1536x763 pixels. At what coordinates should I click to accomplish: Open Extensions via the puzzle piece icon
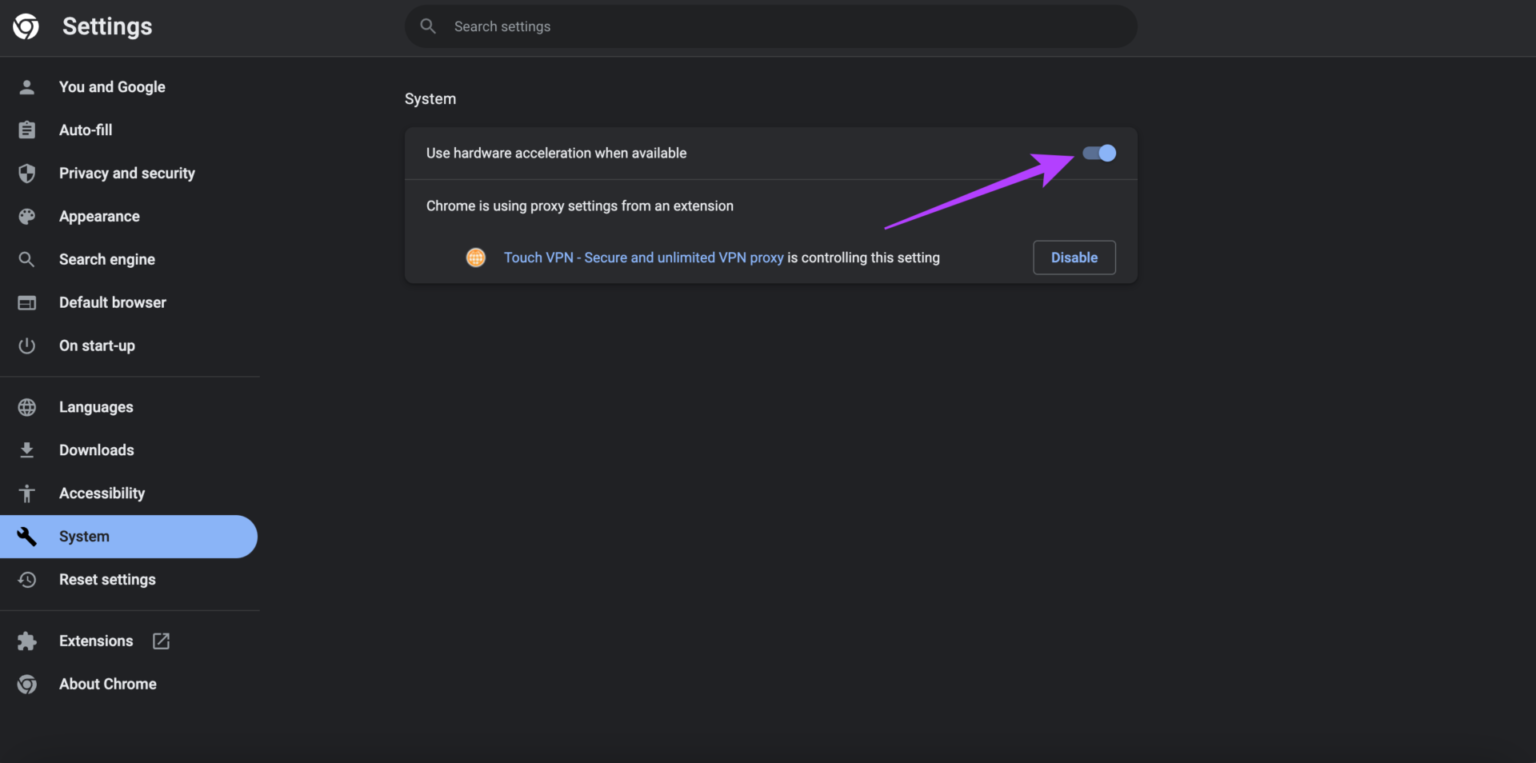click(x=26, y=640)
